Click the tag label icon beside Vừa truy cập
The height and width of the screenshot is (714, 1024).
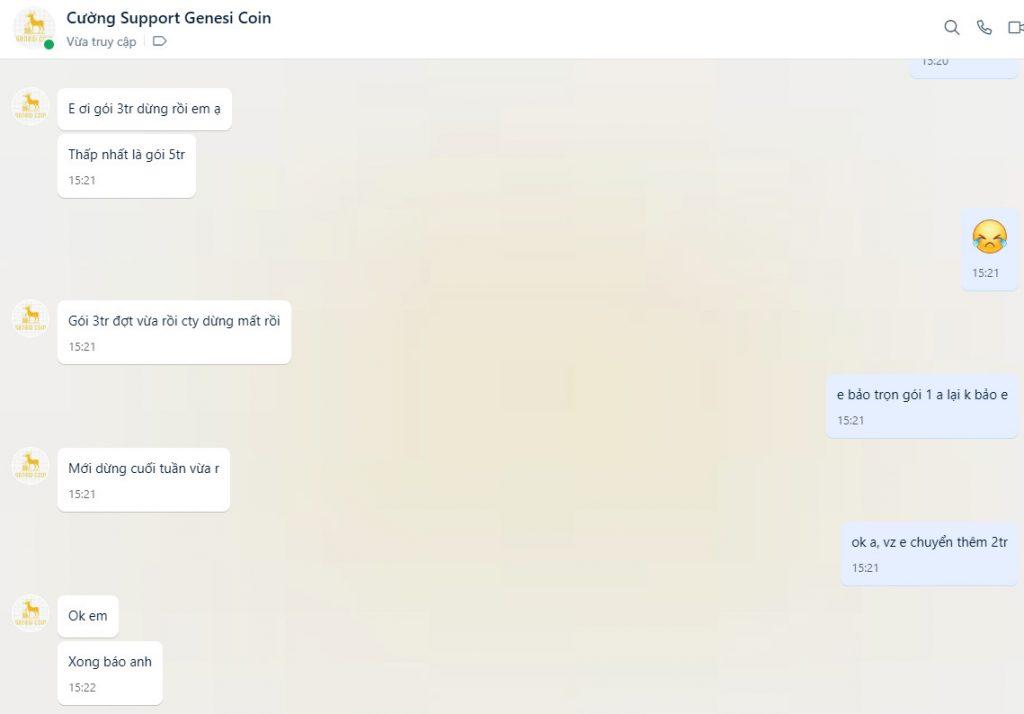coord(159,41)
